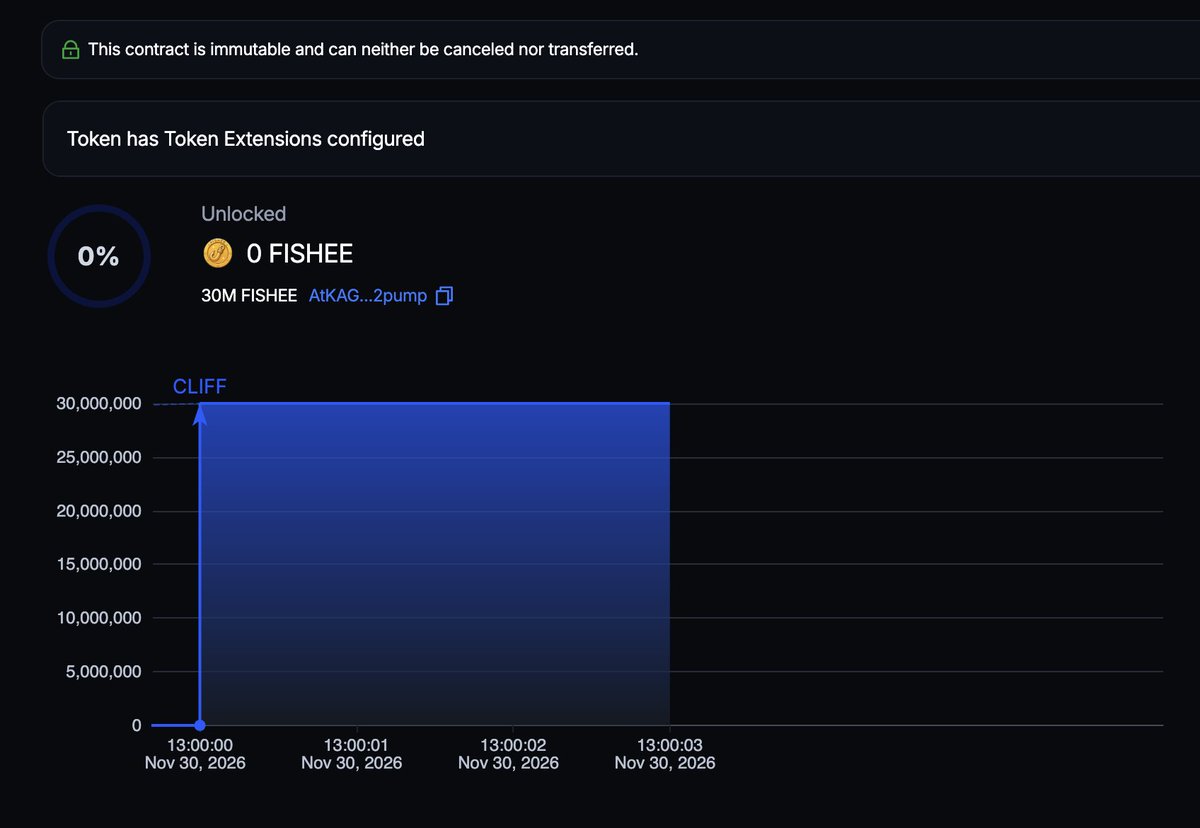Click the immutable contract notice text
The width and height of the screenshot is (1200, 828).
click(363, 49)
